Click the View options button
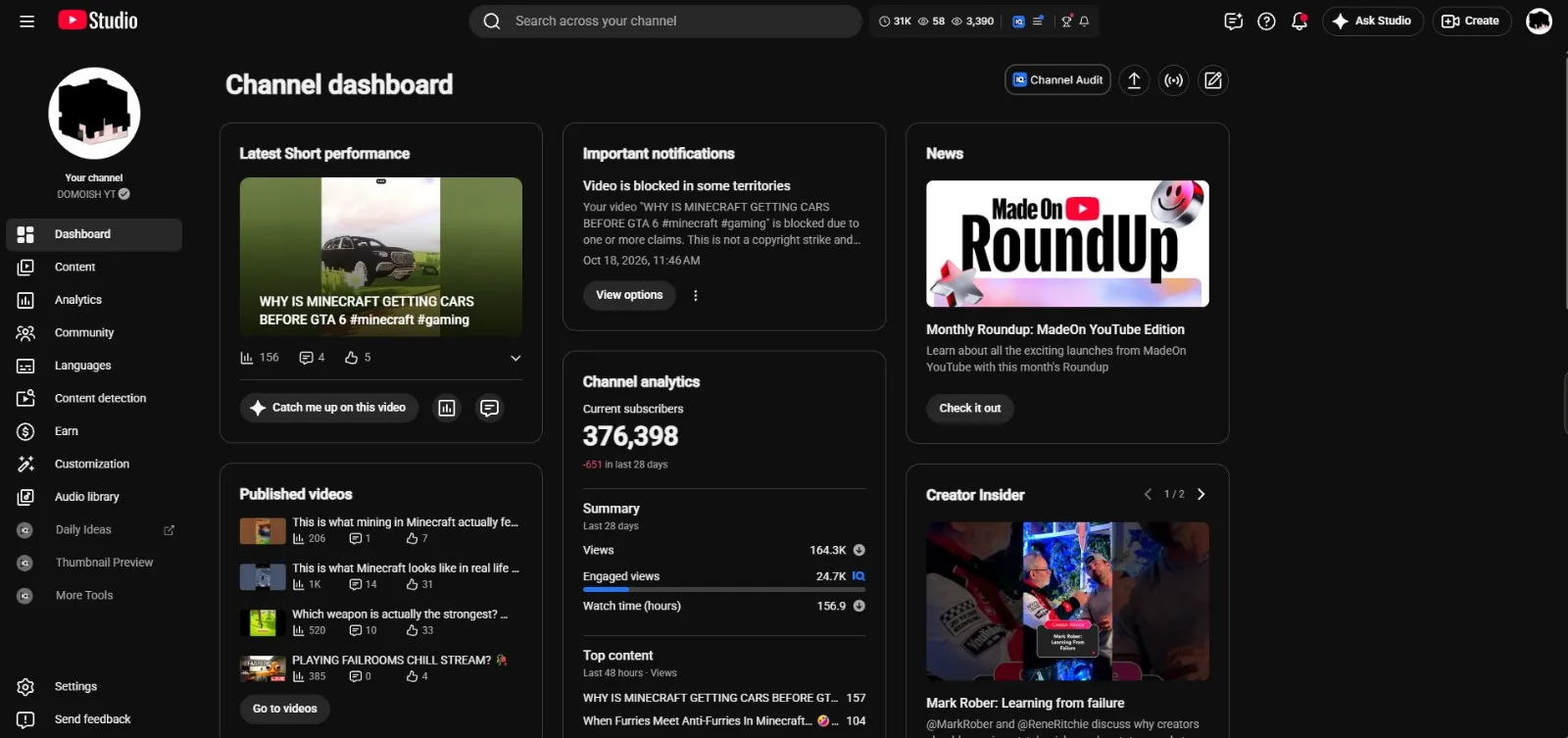 pos(629,295)
